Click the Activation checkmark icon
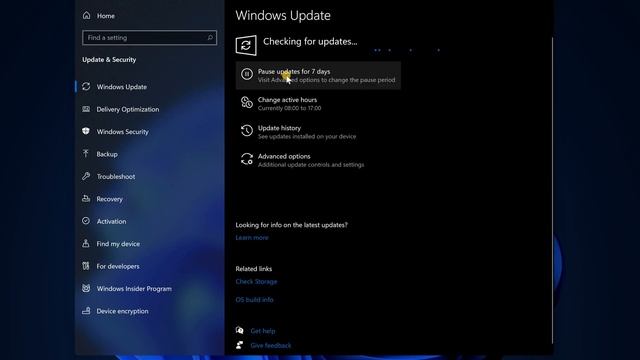The image size is (640, 360). (86, 221)
